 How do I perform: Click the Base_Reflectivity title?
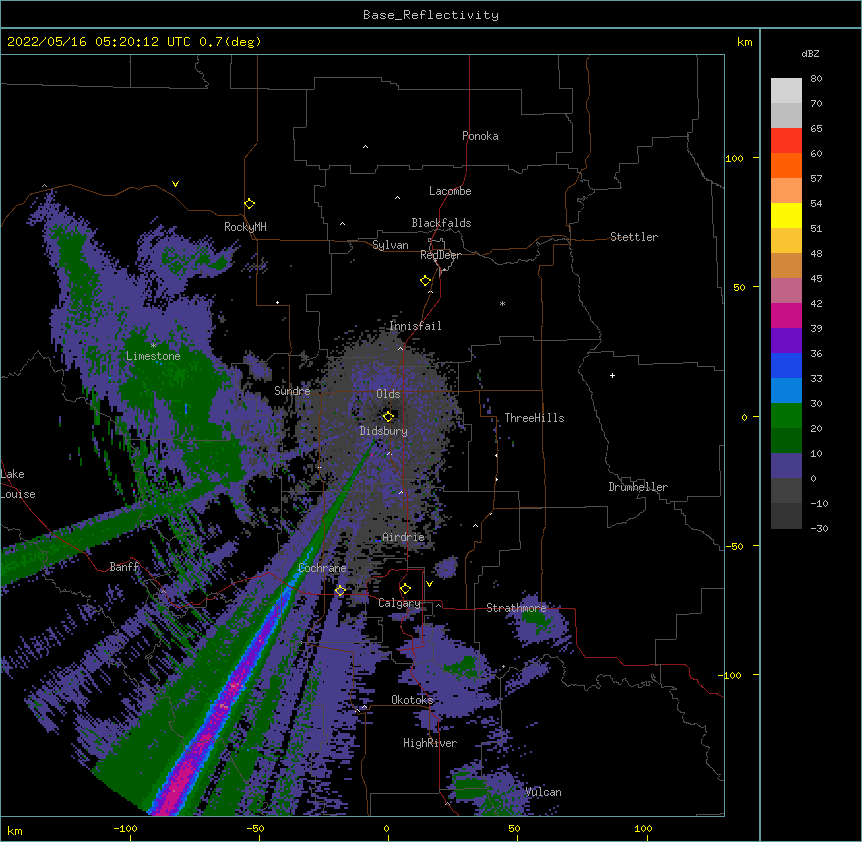click(x=431, y=15)
